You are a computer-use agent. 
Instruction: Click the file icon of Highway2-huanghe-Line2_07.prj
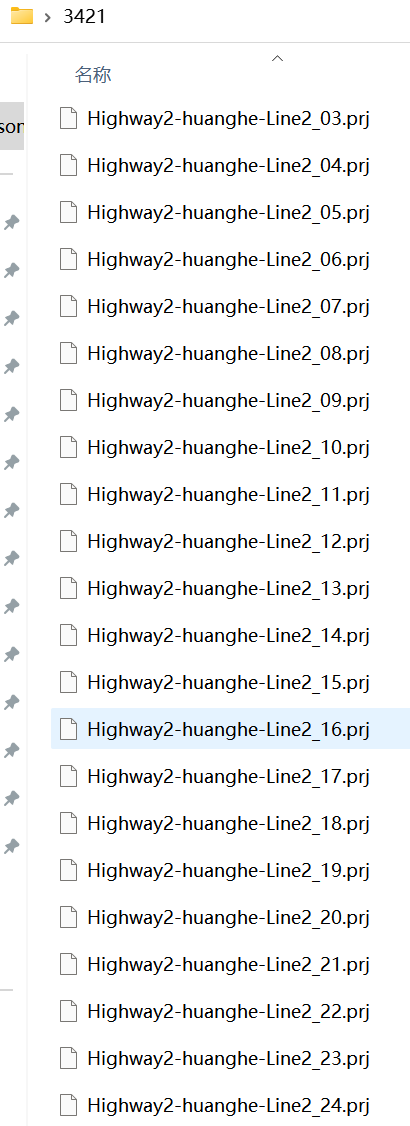click(x=68, y=307)
